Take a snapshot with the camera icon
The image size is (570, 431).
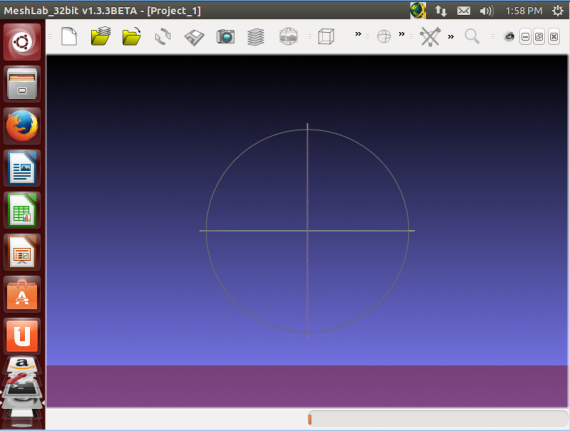(x=225, y=36)
